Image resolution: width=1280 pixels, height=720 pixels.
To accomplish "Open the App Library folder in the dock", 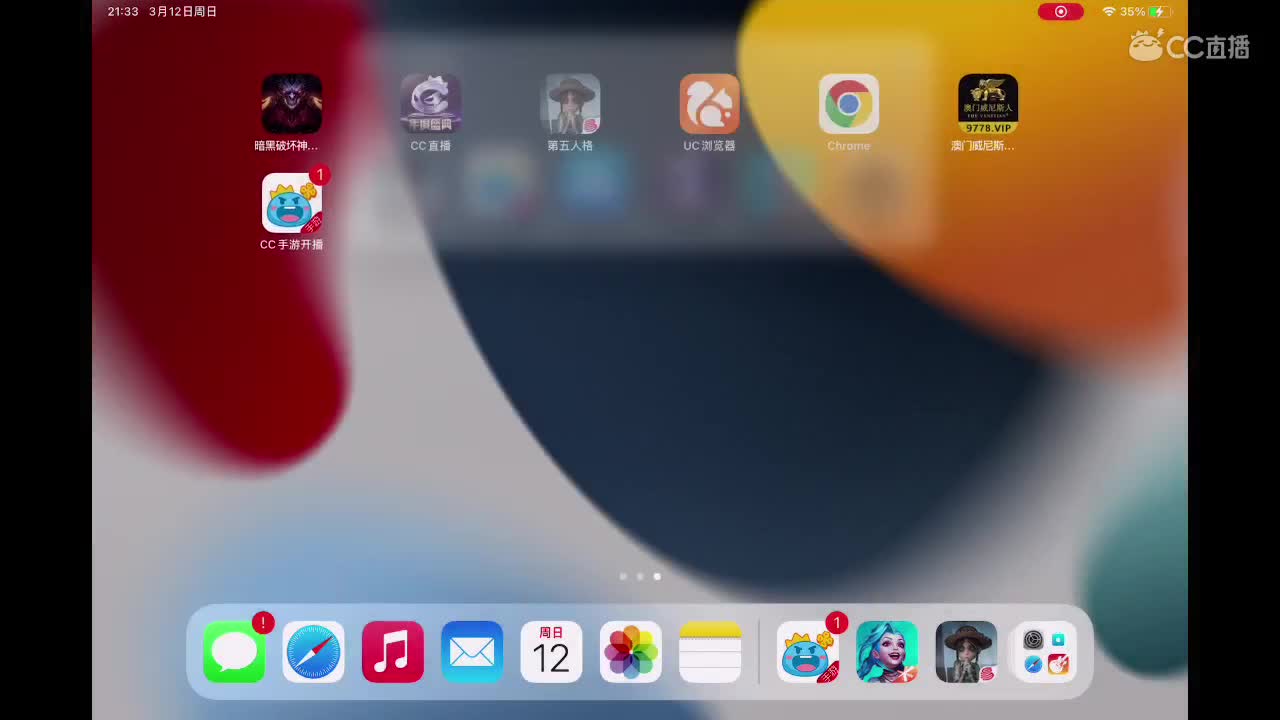I will pyautogui.click(x=1046, y=652).
